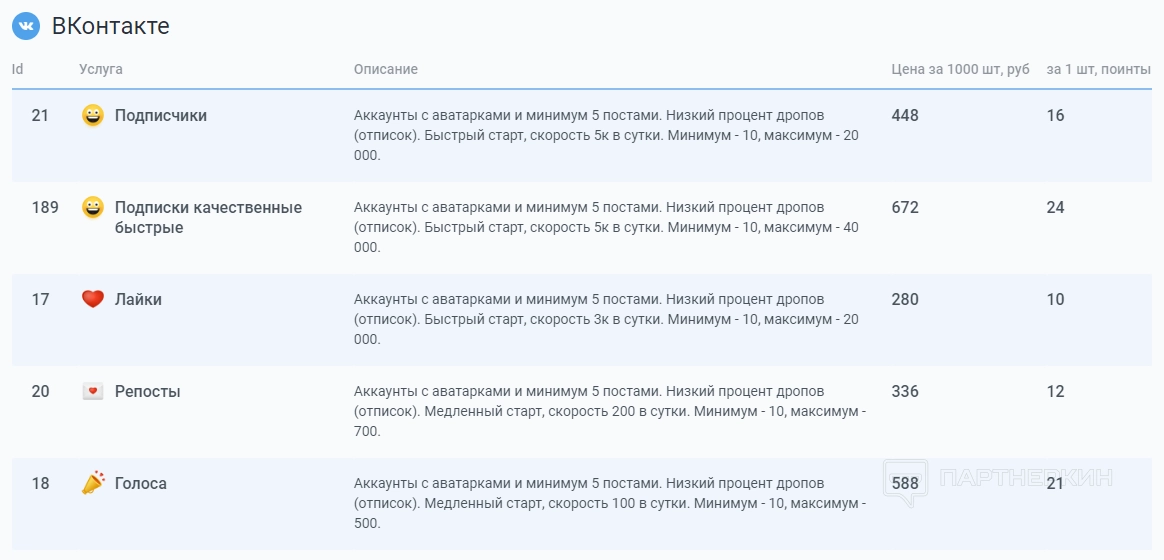Click the smiley emoji beside Подписчики
Screen dimensions: 1164x560
pyautogui.click(x=93, y=116)
